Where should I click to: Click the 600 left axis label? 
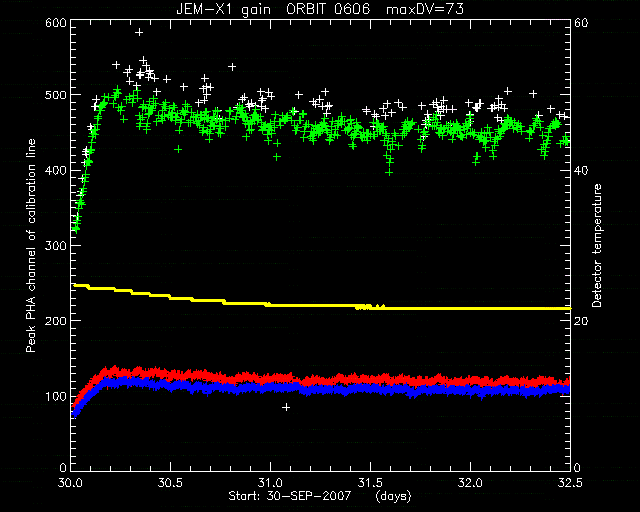pyautogui.click(x=56, y=23)
